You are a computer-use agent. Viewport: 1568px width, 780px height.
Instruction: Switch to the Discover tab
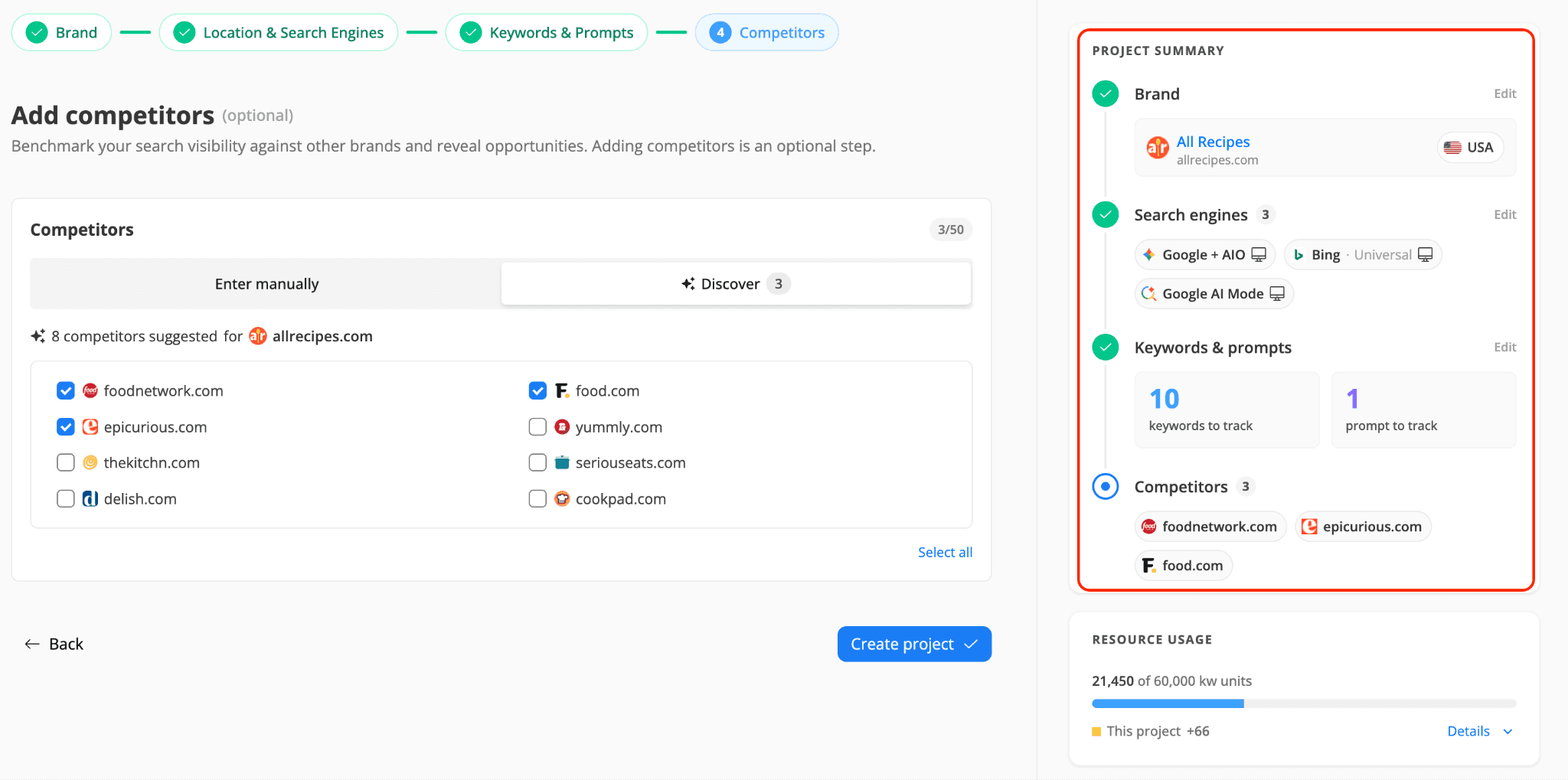[x=736, y=284]
